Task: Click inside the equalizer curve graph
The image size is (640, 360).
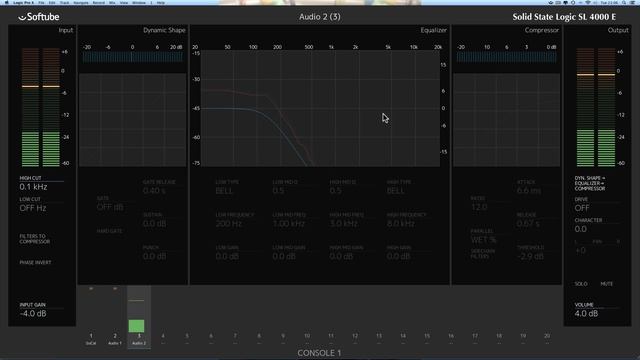Action: 320,108
